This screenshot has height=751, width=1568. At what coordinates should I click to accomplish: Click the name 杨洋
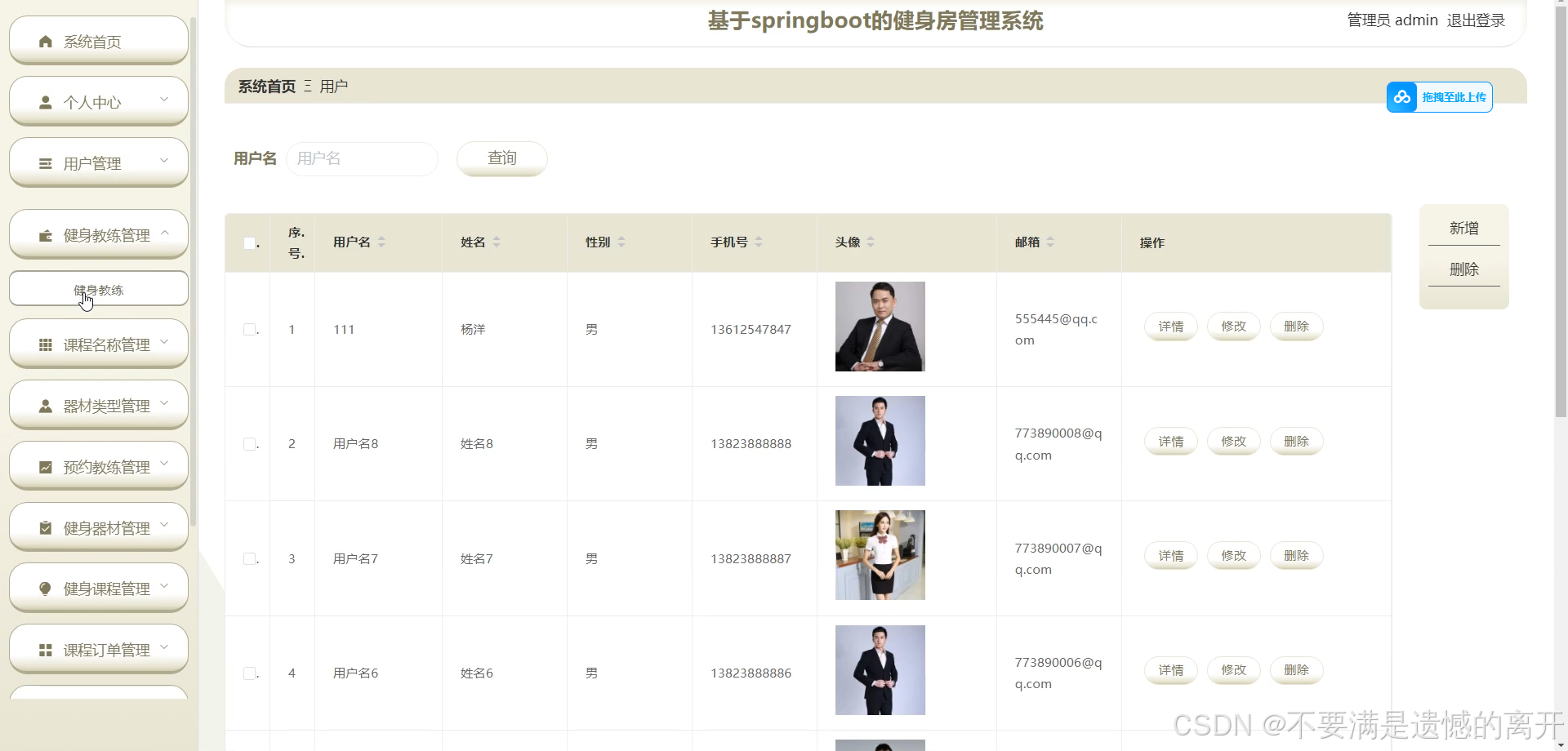click(473, 330)
